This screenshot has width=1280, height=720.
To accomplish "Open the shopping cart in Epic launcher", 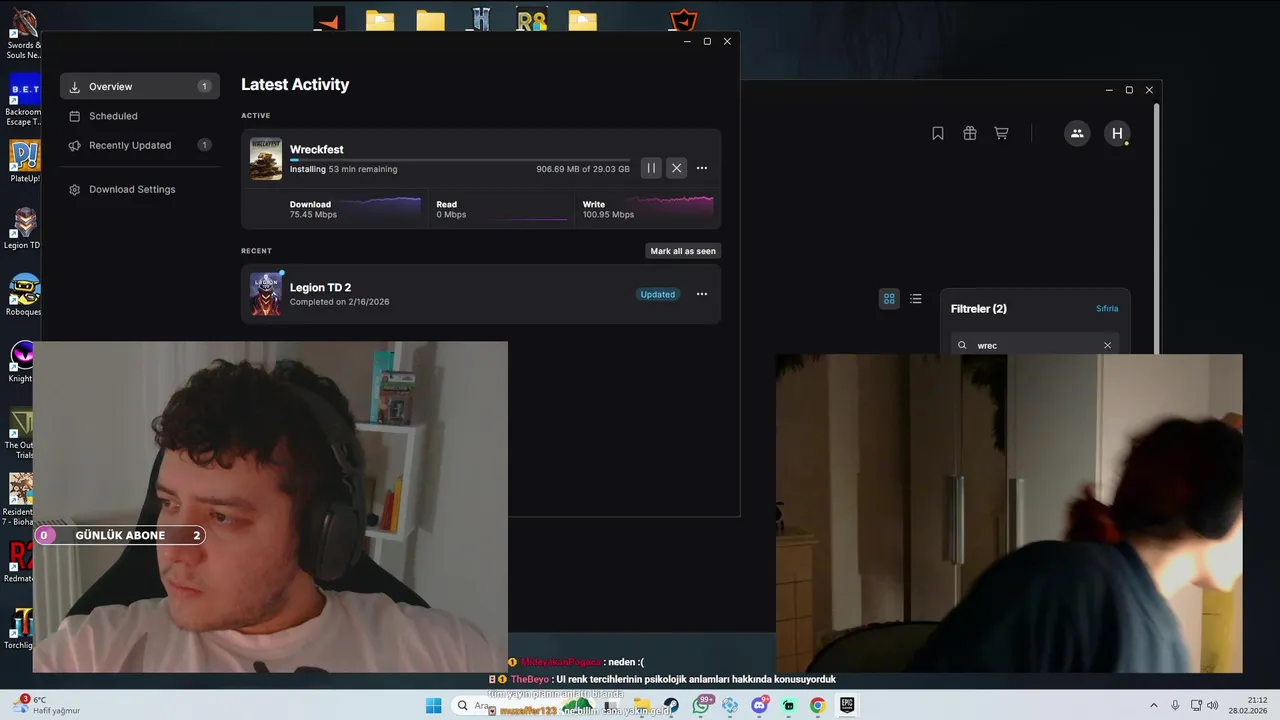I will coord(1001,133).
